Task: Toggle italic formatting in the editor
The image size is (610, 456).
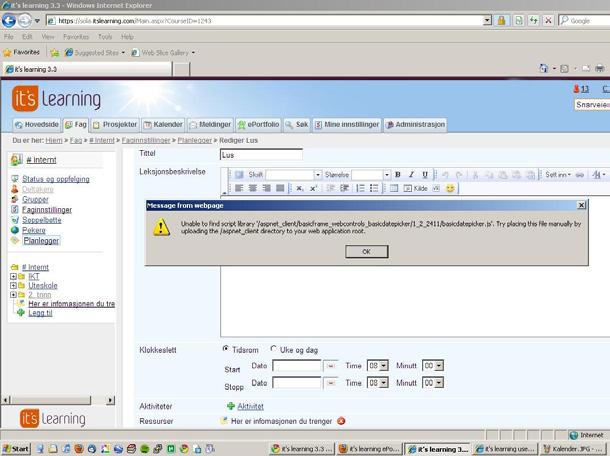Action: (x=411, y=175)
